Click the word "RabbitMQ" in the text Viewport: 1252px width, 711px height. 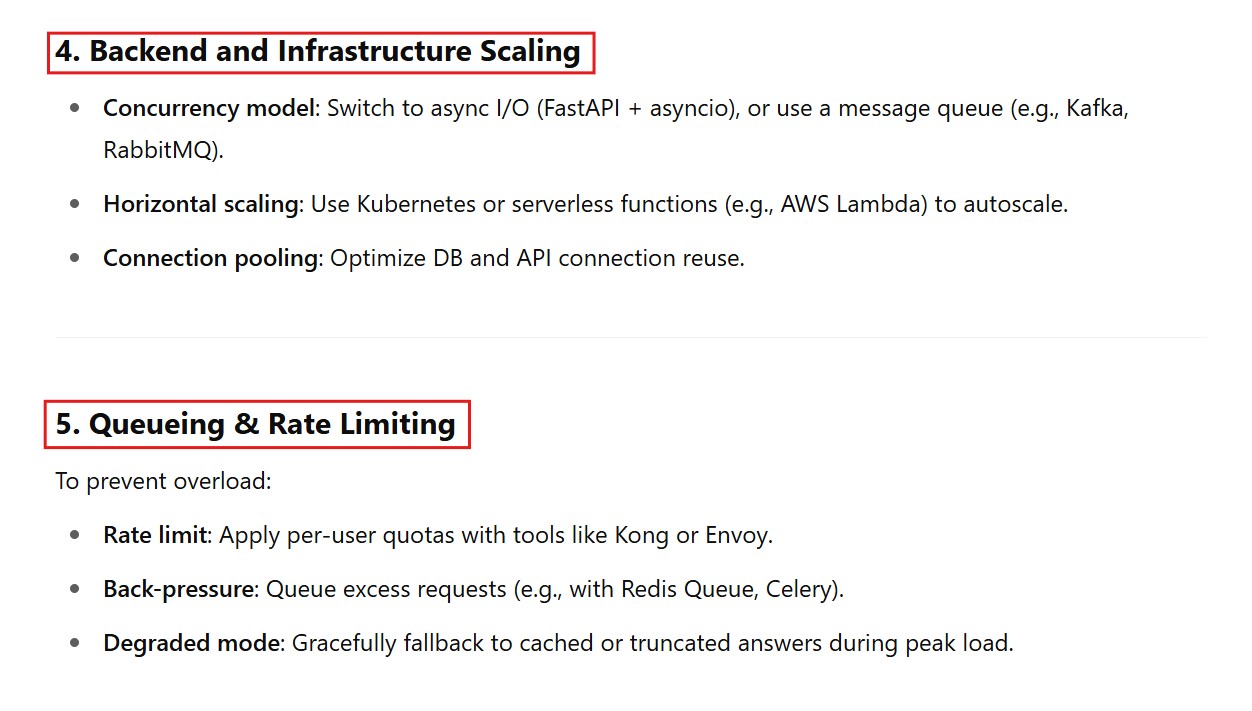160,150
